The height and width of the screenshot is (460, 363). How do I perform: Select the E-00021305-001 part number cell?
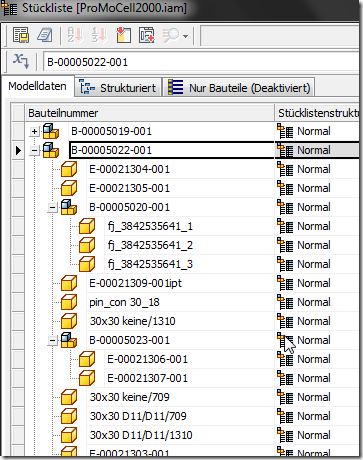coord(180,188)
